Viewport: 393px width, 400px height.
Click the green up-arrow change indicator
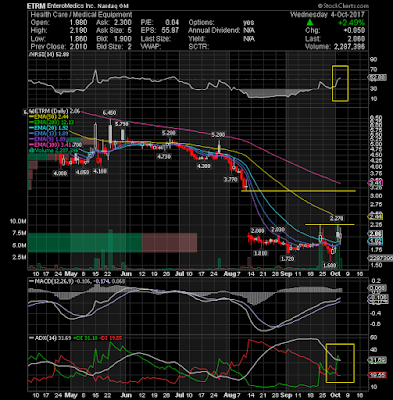pyautogui.click(x=310, y=23)
